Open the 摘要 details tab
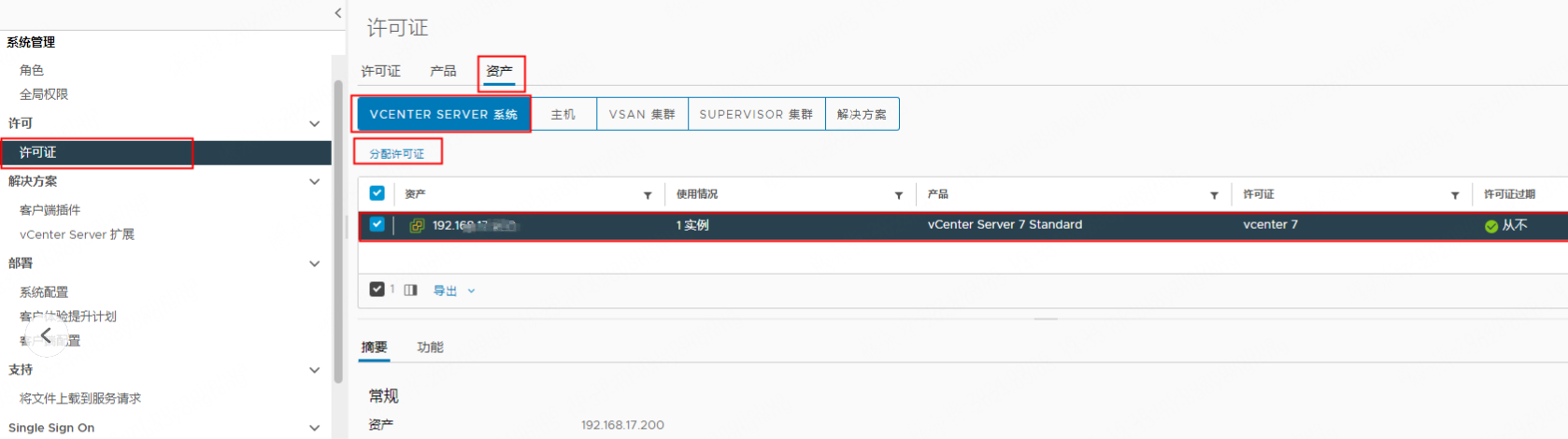The width and height of the screenshot is (1568, 439). pyautogui.click(x=375, y=347)
